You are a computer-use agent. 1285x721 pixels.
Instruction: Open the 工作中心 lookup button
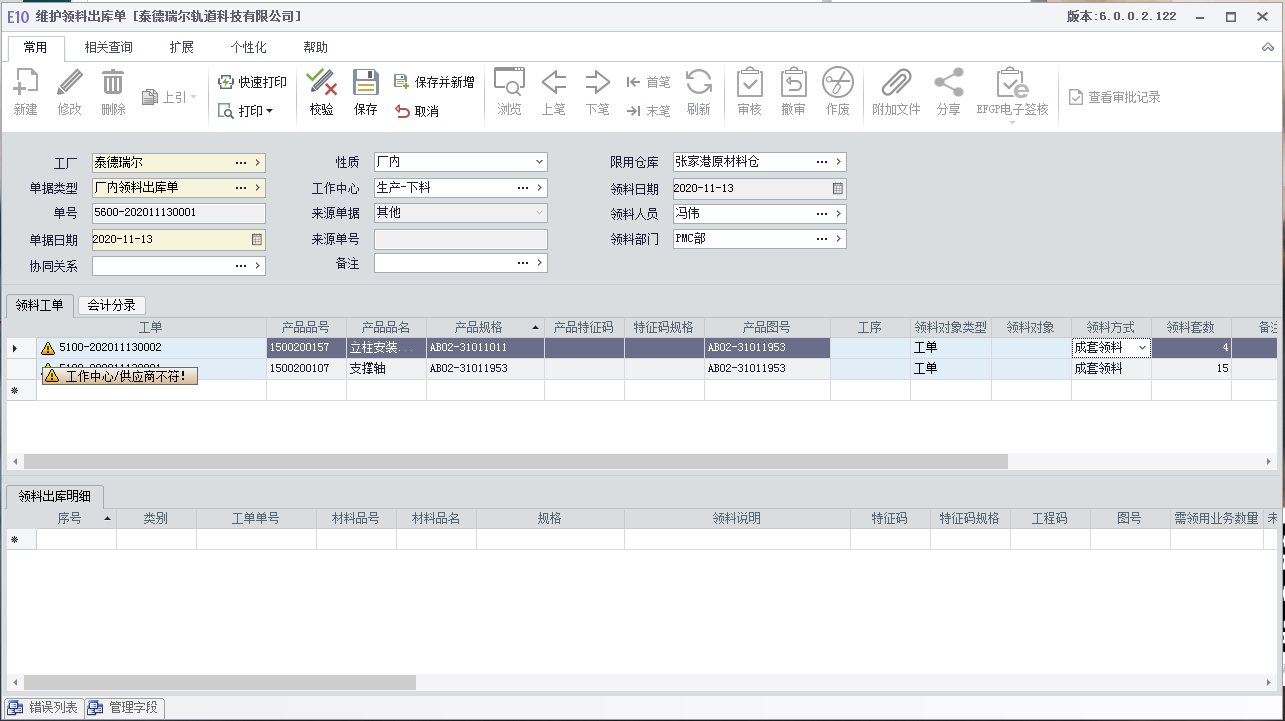[523, 187]
